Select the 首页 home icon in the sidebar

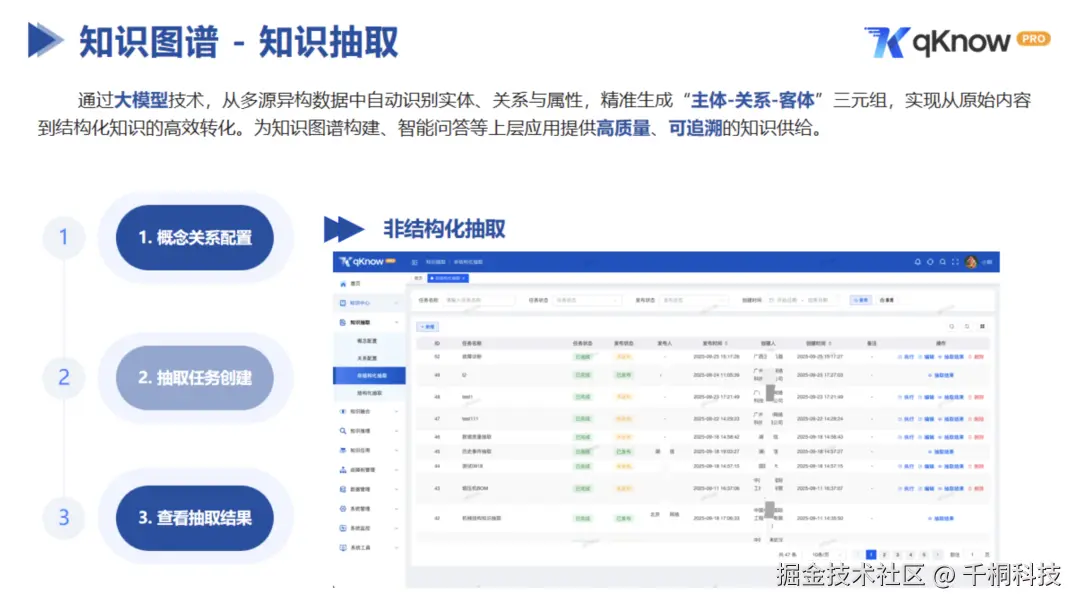pos(343,284)
